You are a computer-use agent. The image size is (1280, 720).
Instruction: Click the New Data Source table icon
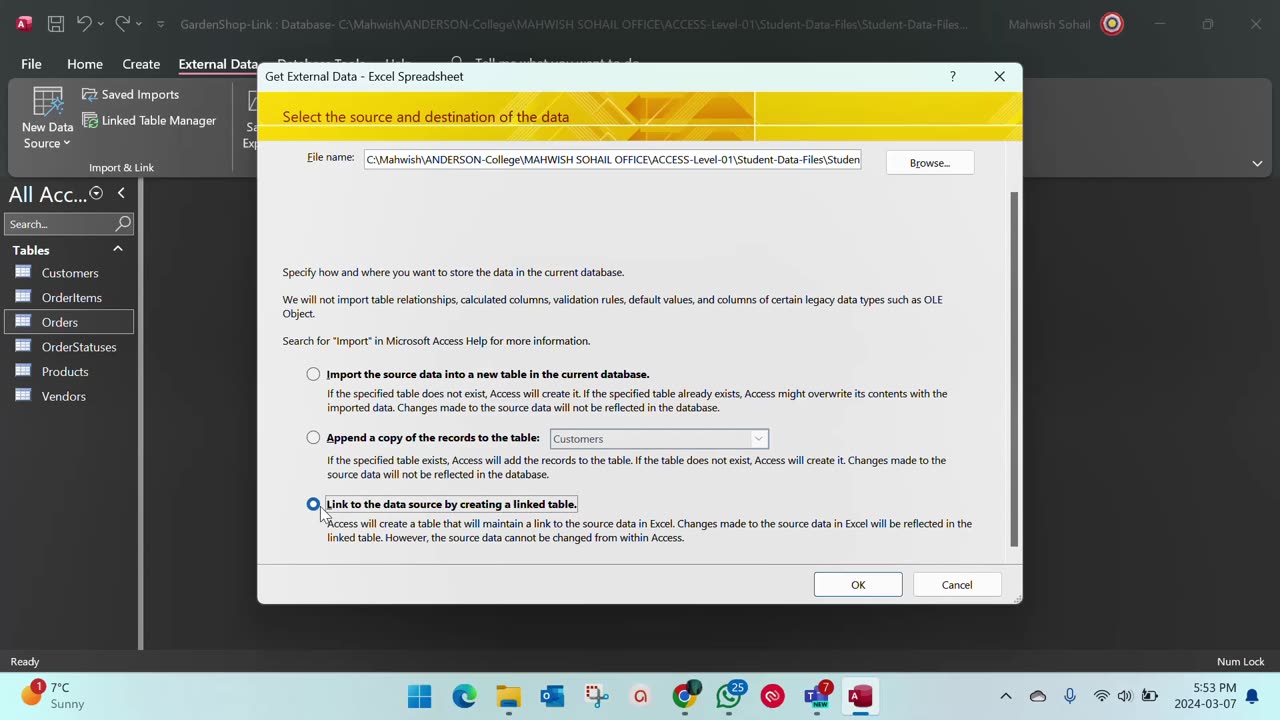48,102
